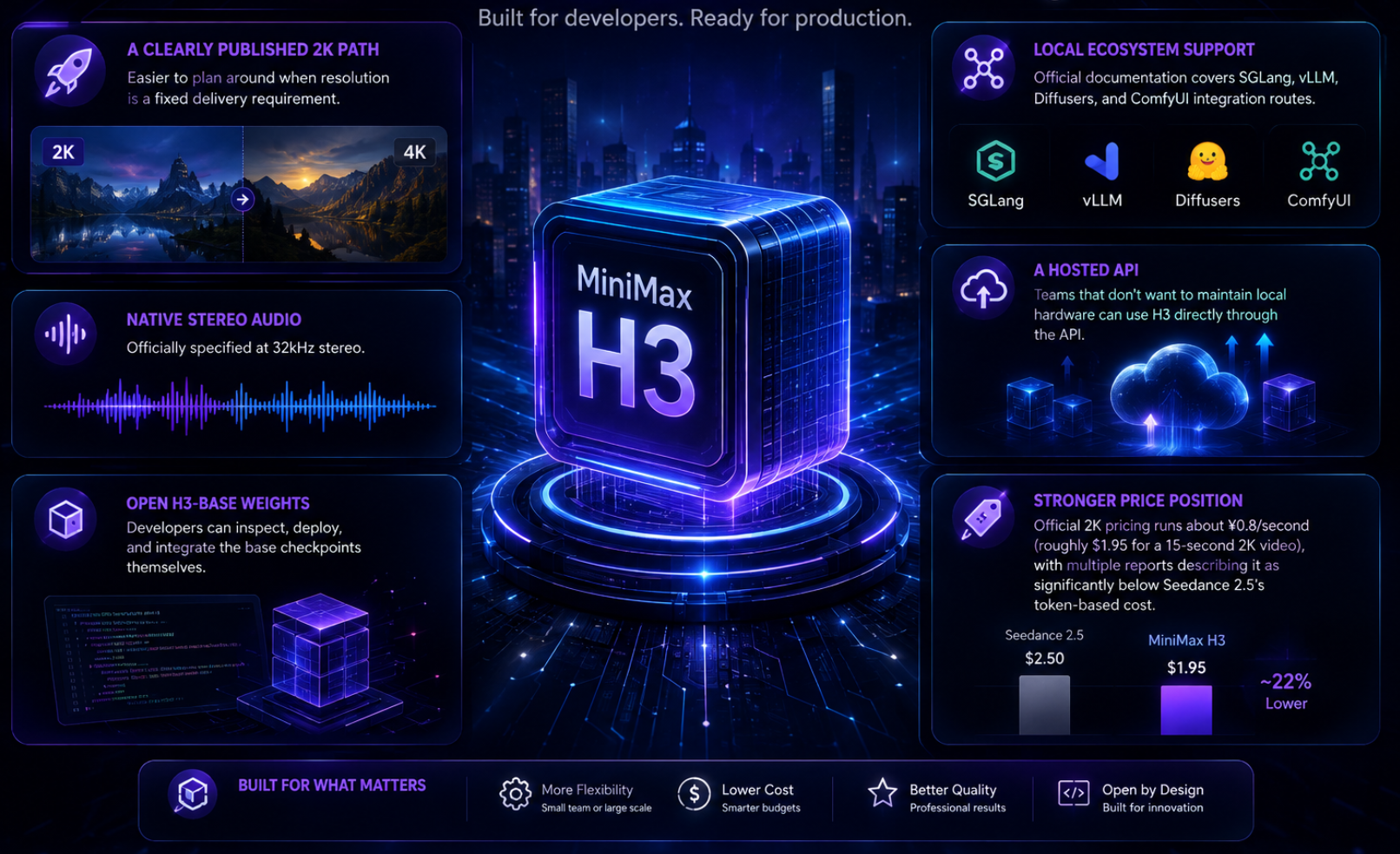Select the Diffusers emoji logo
Viewport: 1400px width, 854px height.
tap(1207, 162)
